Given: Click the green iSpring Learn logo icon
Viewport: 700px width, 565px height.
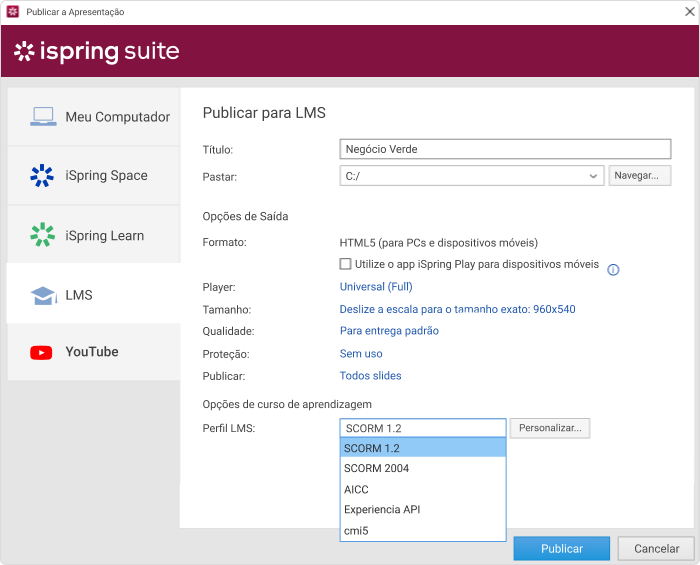Looking at the screenshot, I should coord(42,234).
